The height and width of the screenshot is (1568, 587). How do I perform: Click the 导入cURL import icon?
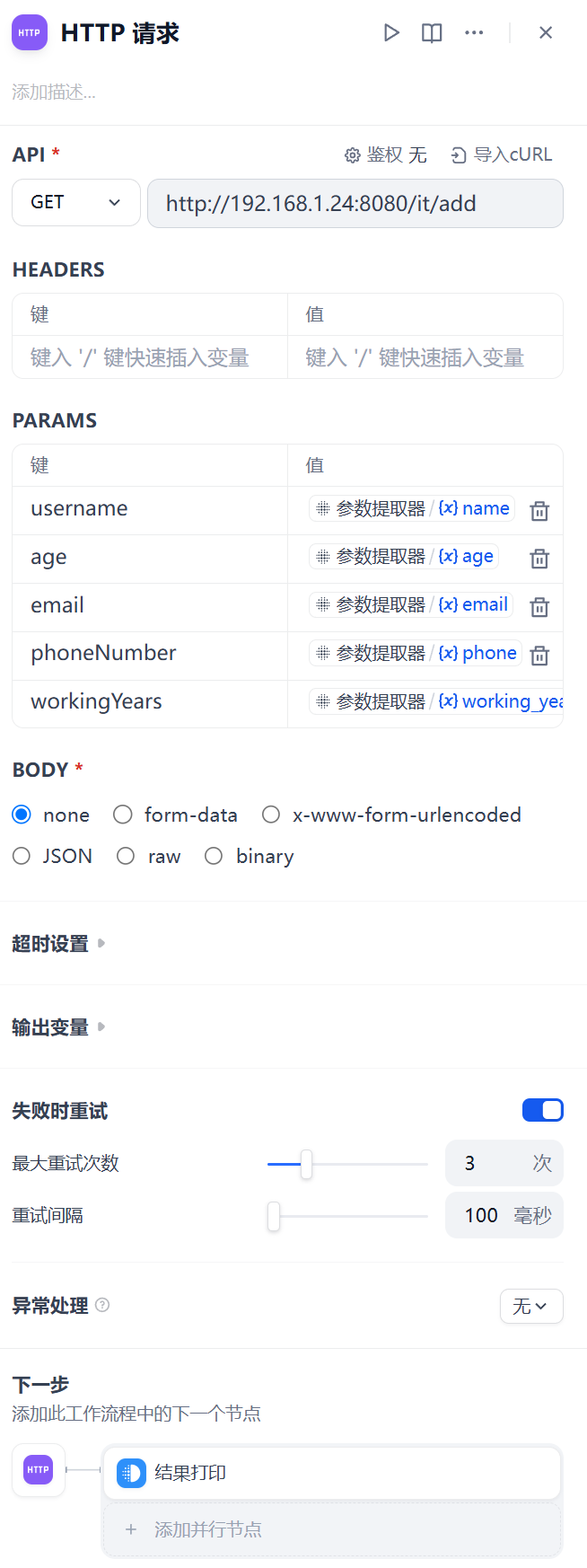tap(459, 154)
